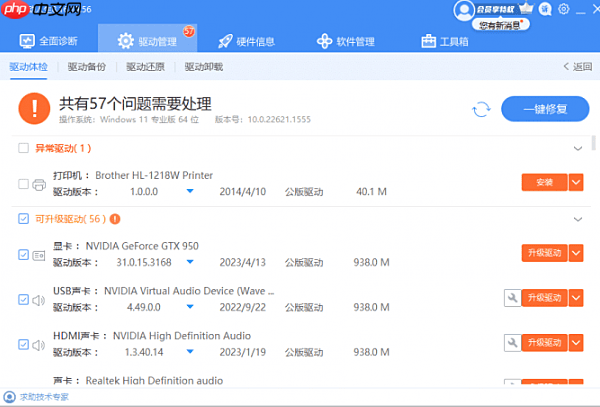Screen dimensions: 600x407
Task: Uncheck the NVIDIA GeForce GTX 950 checkbox
Action: tap(23, 254)
